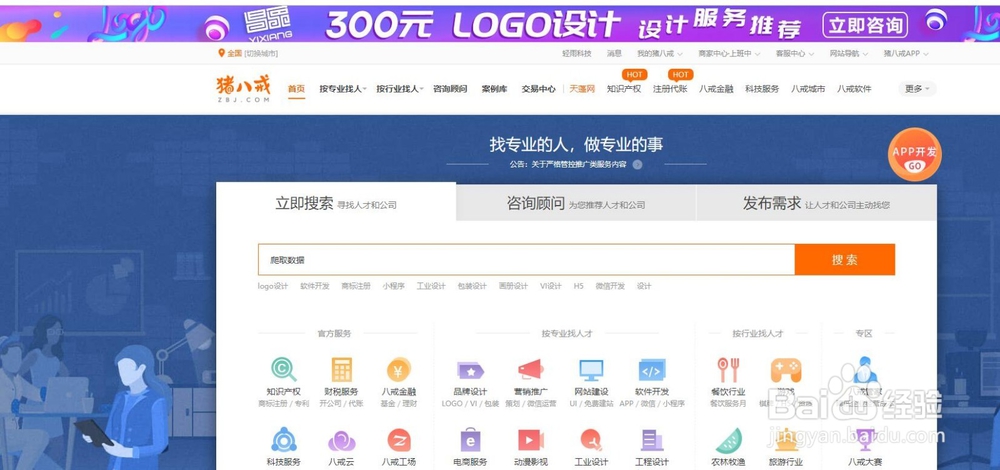The image size is (1000, 470).
Task: Select the VI设计 search suggestion
Action: [550, 286]
